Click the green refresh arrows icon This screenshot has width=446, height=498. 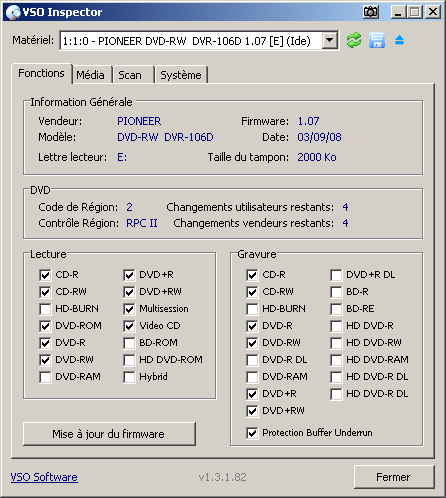tap(354, 41)
